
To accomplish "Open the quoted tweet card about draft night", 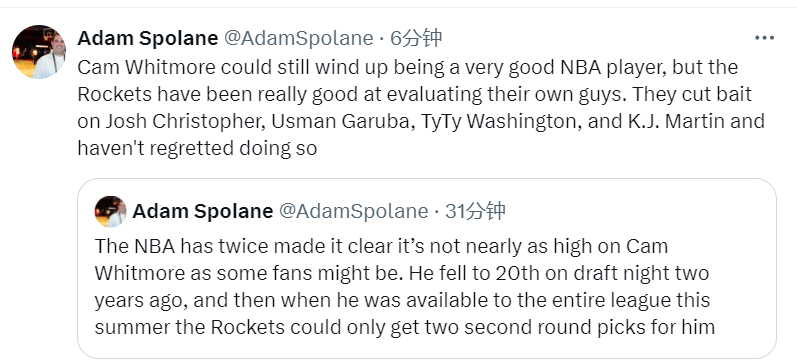I will tap(426, 268).
